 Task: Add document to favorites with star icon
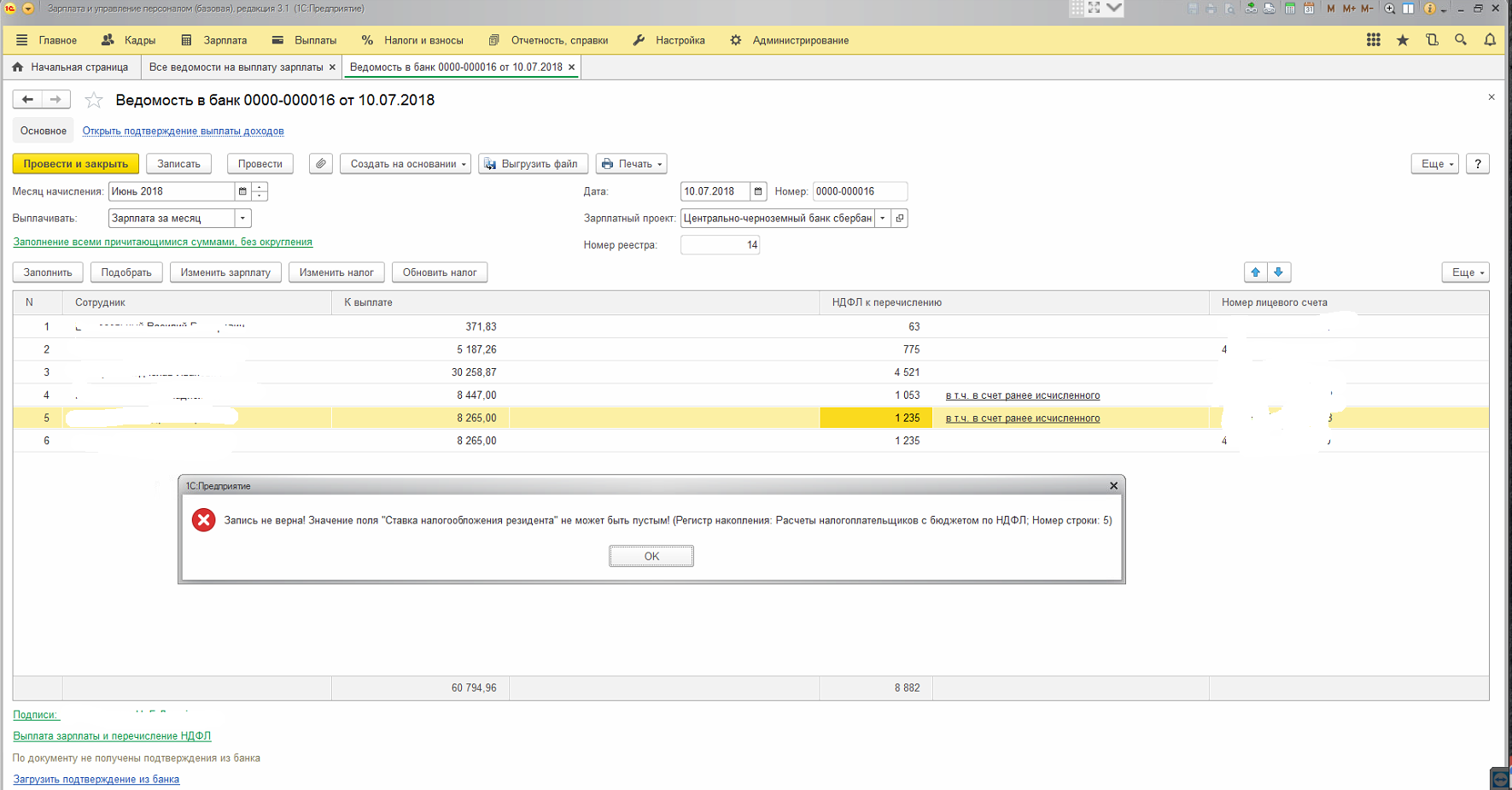(94, 101)
